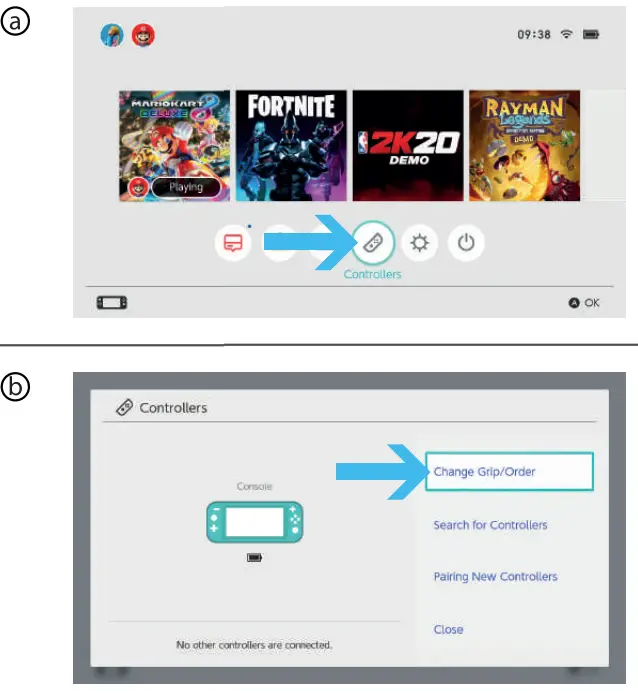
Task: Click the A button OK prompt
Action: (584, 303)
